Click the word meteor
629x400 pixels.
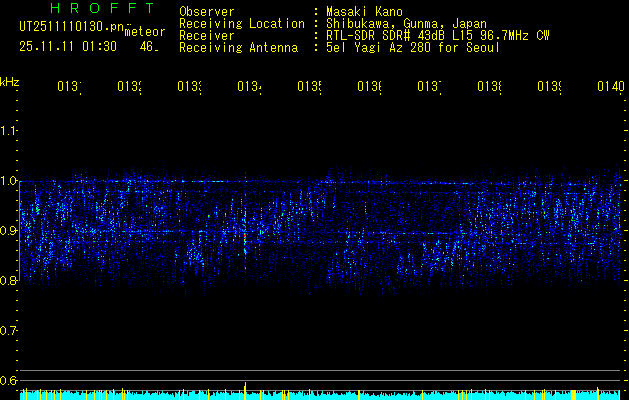click(x=144, y=32)
